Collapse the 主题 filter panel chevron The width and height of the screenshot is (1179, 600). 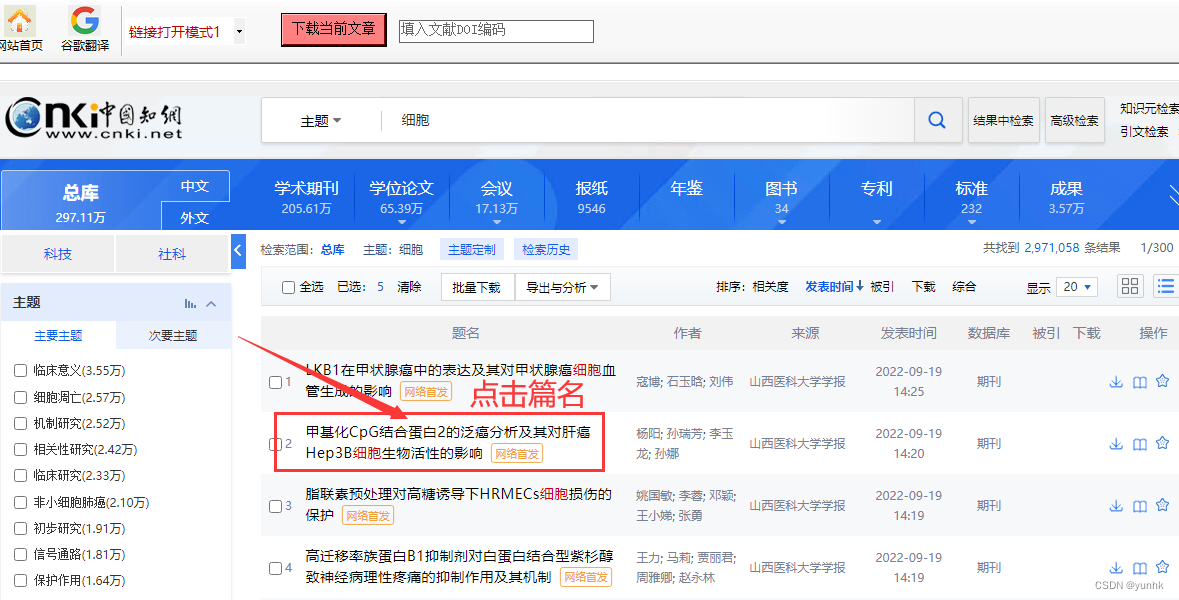tap(211, 303)
